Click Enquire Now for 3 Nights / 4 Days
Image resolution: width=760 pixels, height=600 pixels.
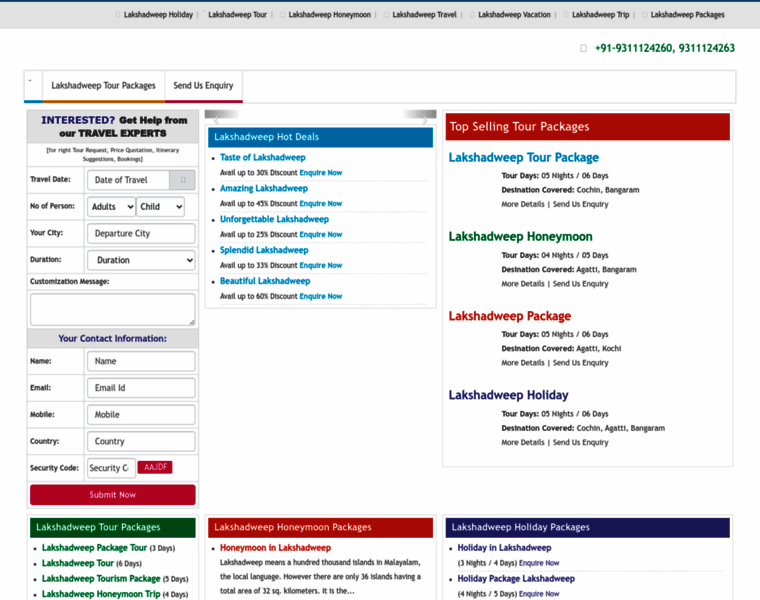pos(539,563)
